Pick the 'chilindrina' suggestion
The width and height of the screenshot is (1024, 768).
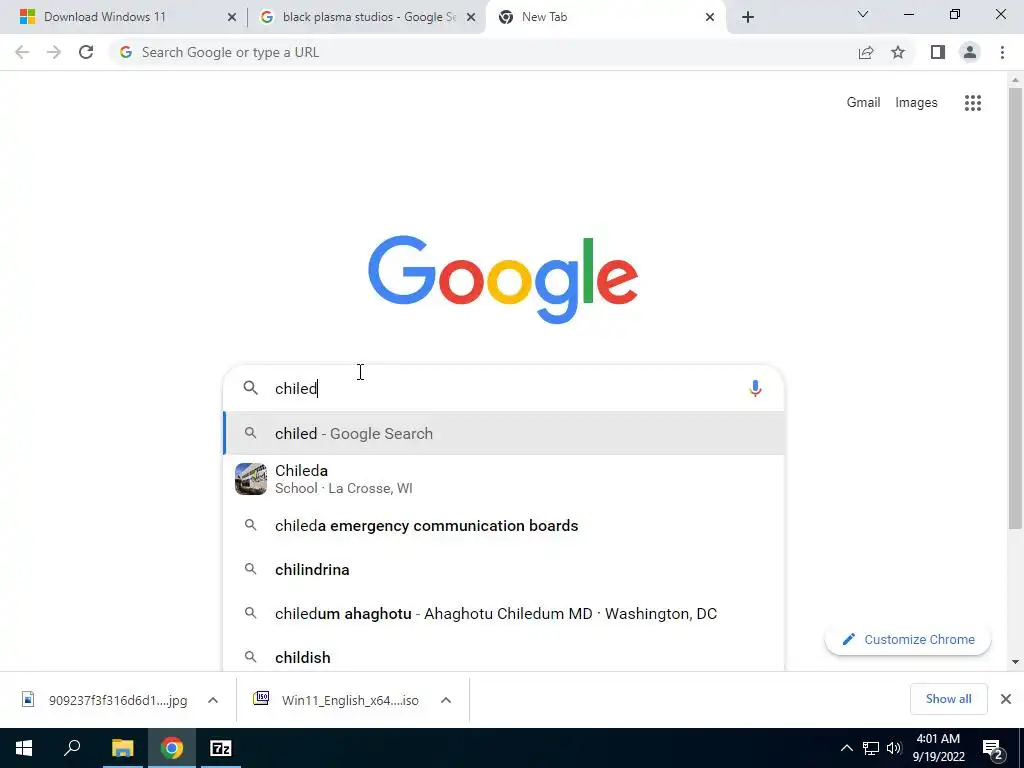(504, 569)
